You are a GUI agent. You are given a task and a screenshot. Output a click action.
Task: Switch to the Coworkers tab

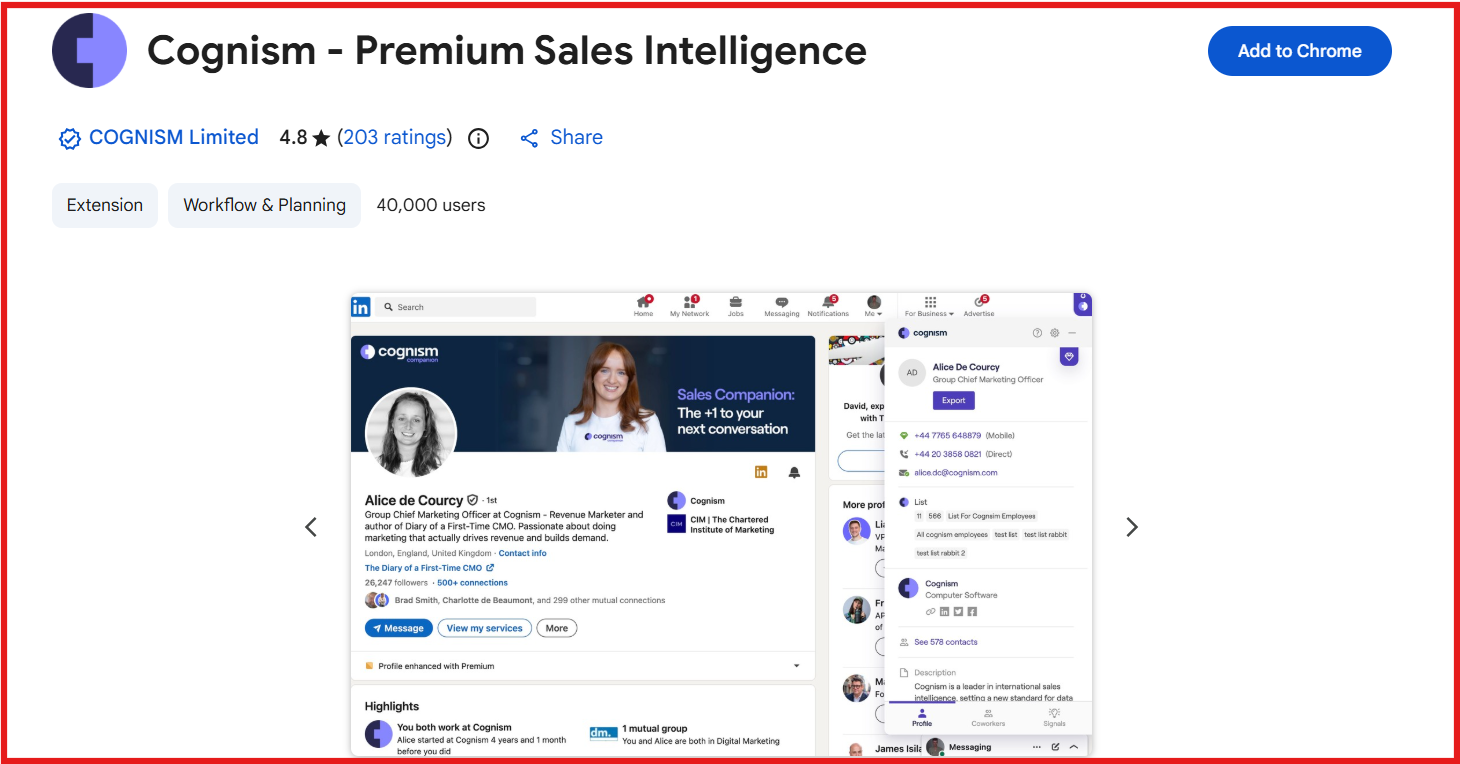coord(988,717)
